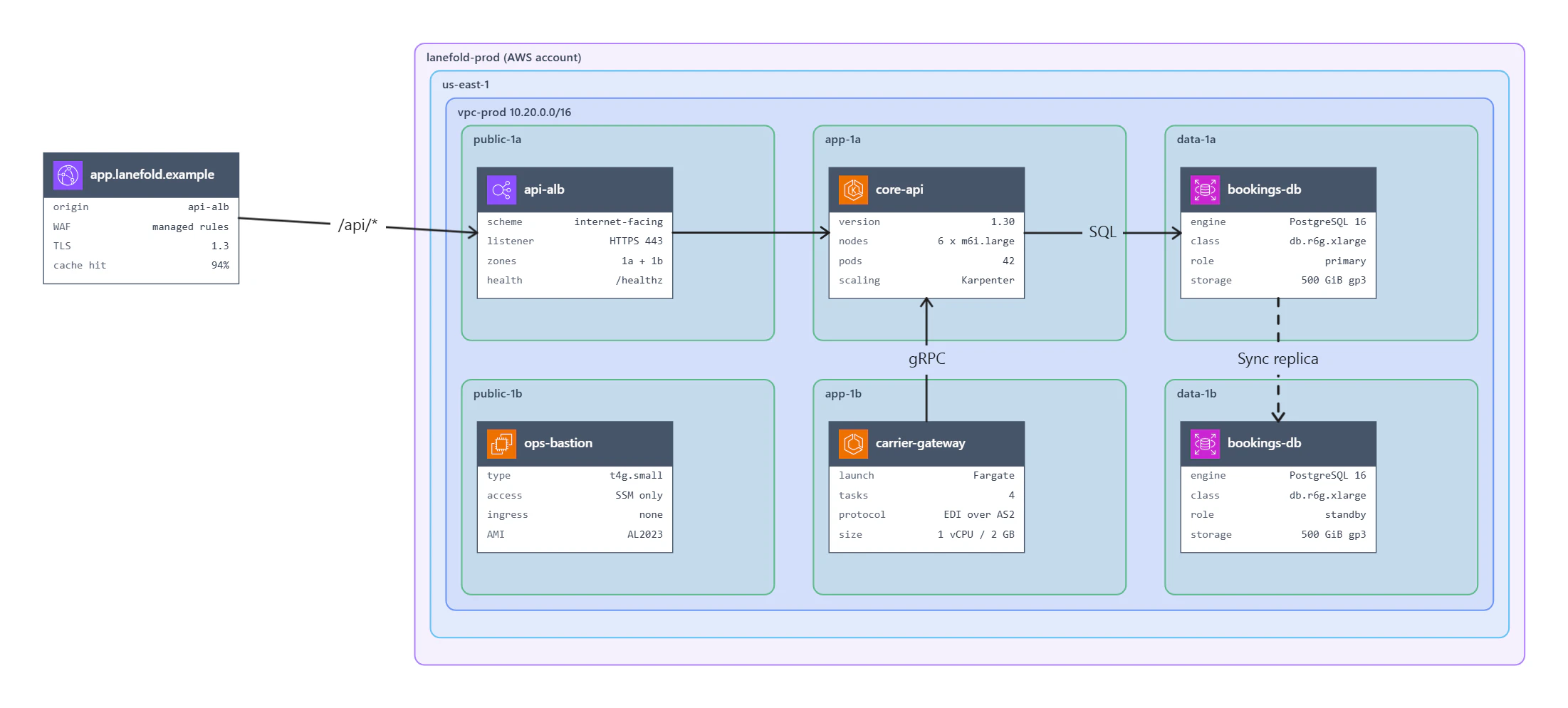The image size is (1568, 708).
Task: Click the vpc-prod 10.20.0.0/16 label
Action: coord(514,113)
